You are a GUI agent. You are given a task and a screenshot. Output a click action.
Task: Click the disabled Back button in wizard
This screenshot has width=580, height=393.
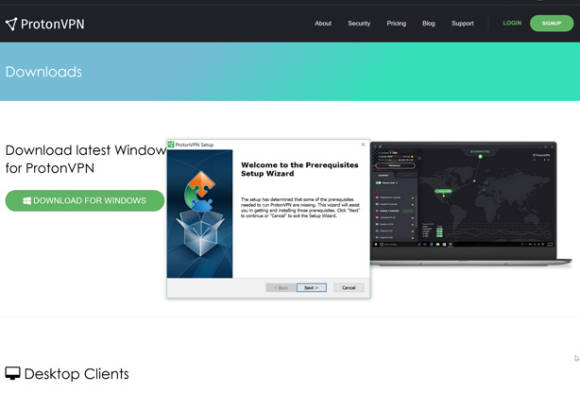(281, 288)
